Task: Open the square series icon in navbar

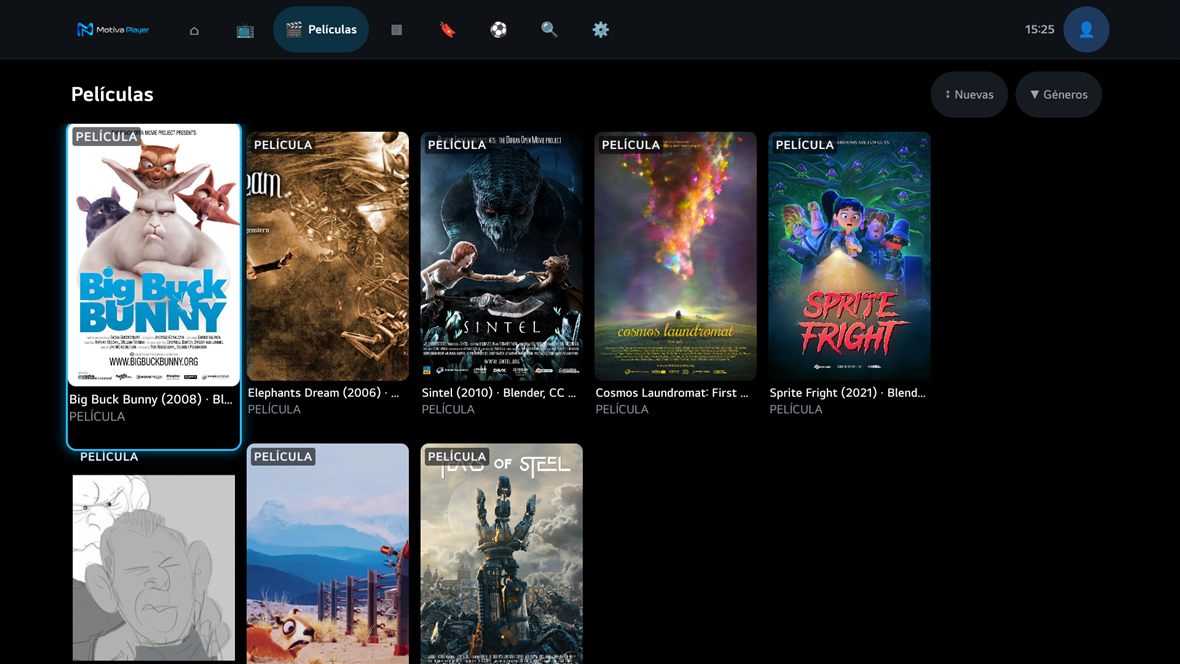Action: pos(397,30)
